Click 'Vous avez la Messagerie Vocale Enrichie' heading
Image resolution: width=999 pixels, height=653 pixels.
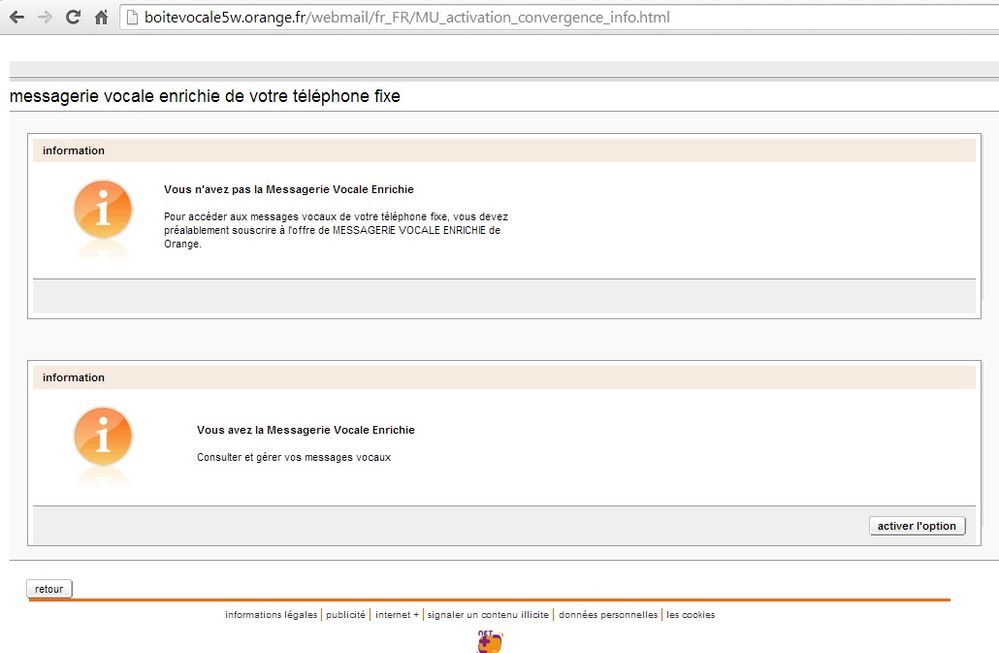click(306, 430)
